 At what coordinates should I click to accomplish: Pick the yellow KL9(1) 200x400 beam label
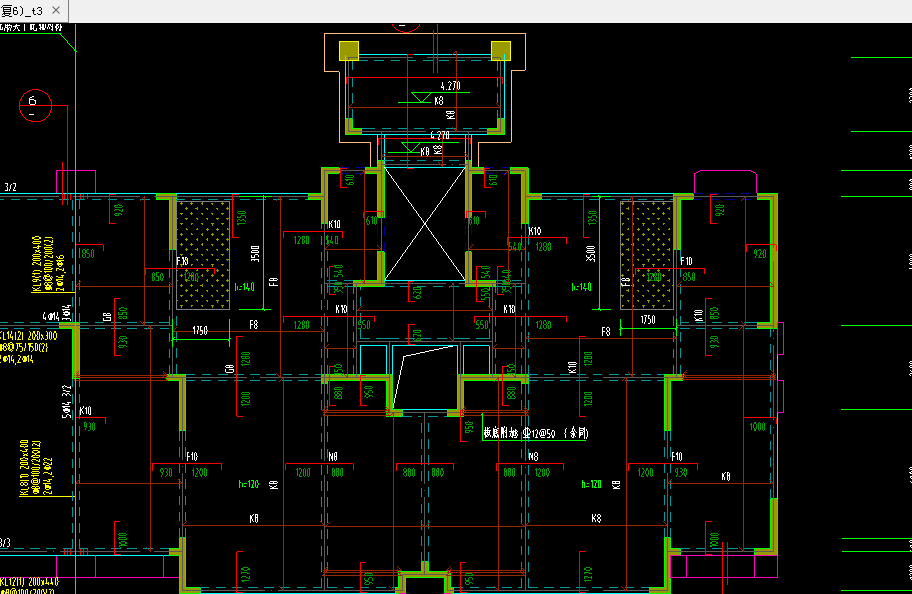[36, 264]
